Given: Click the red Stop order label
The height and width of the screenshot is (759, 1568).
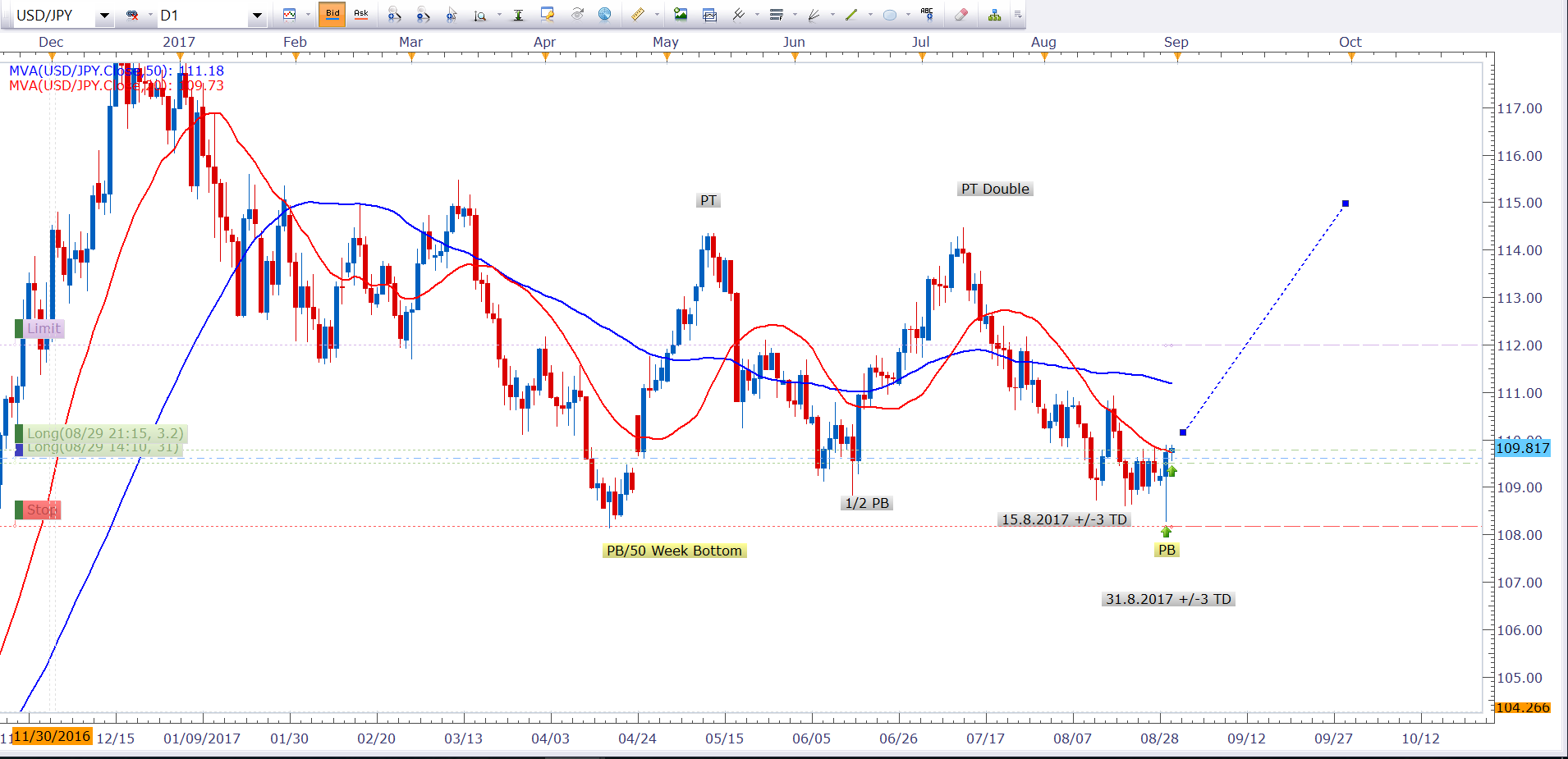Looking at the screenshot, I should pyautogui.click(x=41, y=510).
